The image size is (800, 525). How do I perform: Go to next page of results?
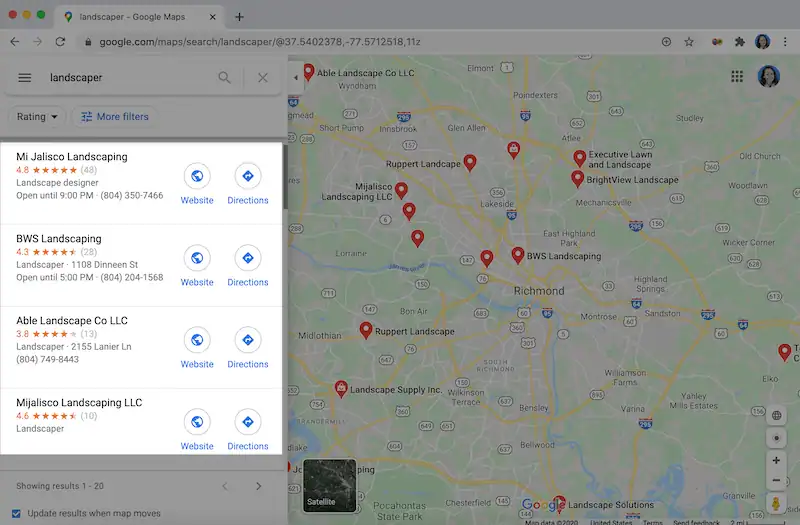pyautogui.click(x=258, y=486)
